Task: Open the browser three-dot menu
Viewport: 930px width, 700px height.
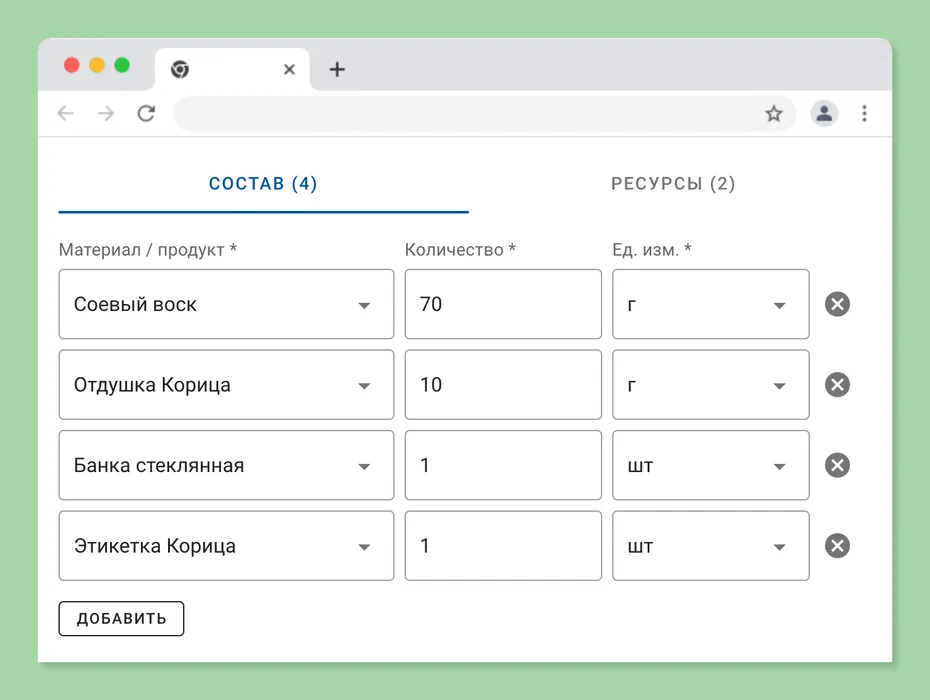Action: [x=864, y=113]
